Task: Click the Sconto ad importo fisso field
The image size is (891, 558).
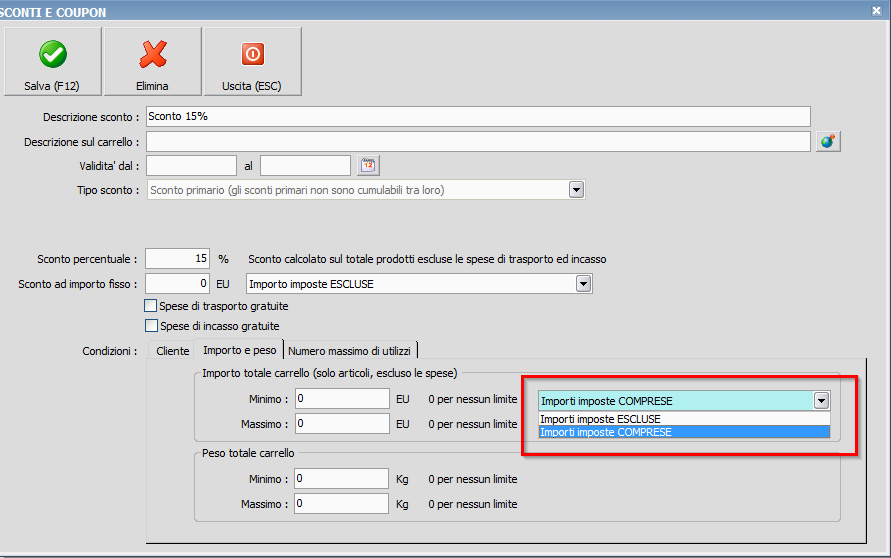Action: pyautogui.click(x=177, y=284)
